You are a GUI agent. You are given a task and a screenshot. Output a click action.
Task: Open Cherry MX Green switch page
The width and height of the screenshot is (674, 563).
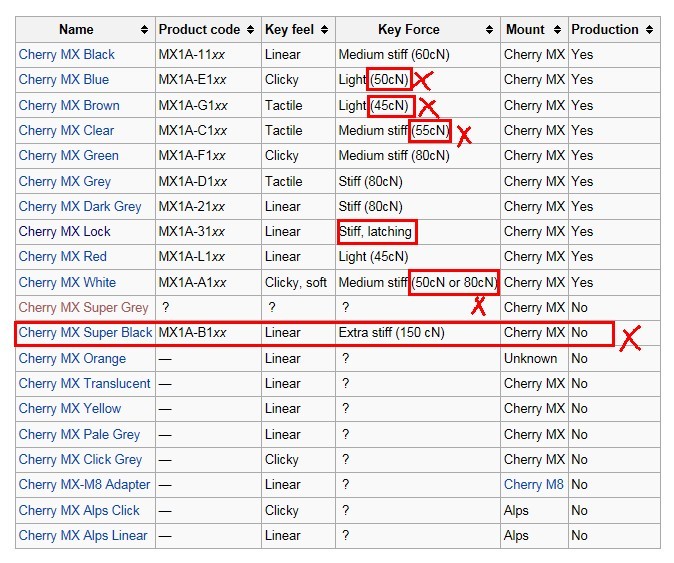69,155
